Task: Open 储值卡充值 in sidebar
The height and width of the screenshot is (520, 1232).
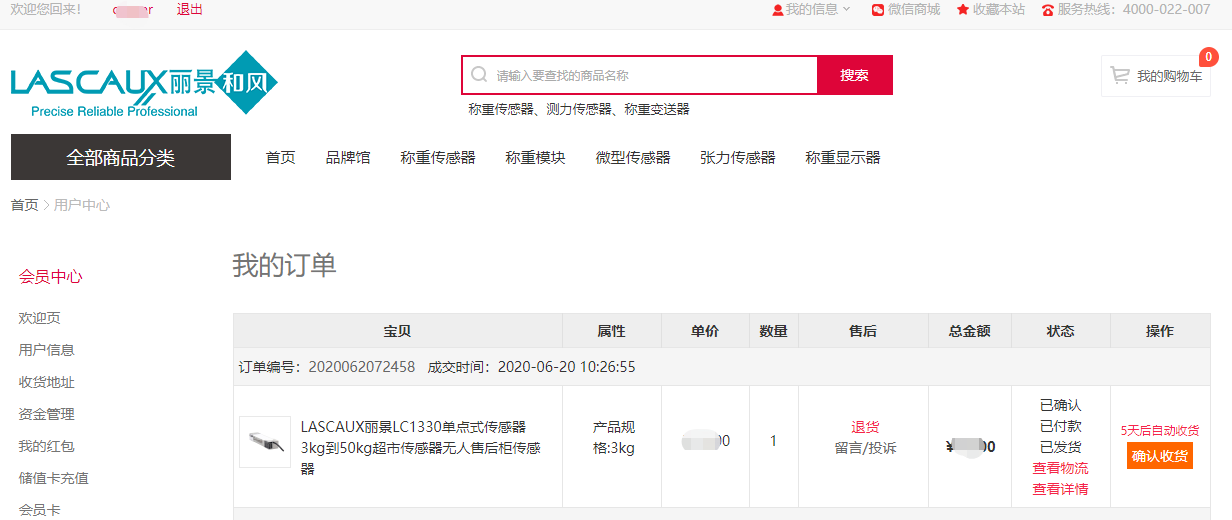Action: (x=54, y=478)
